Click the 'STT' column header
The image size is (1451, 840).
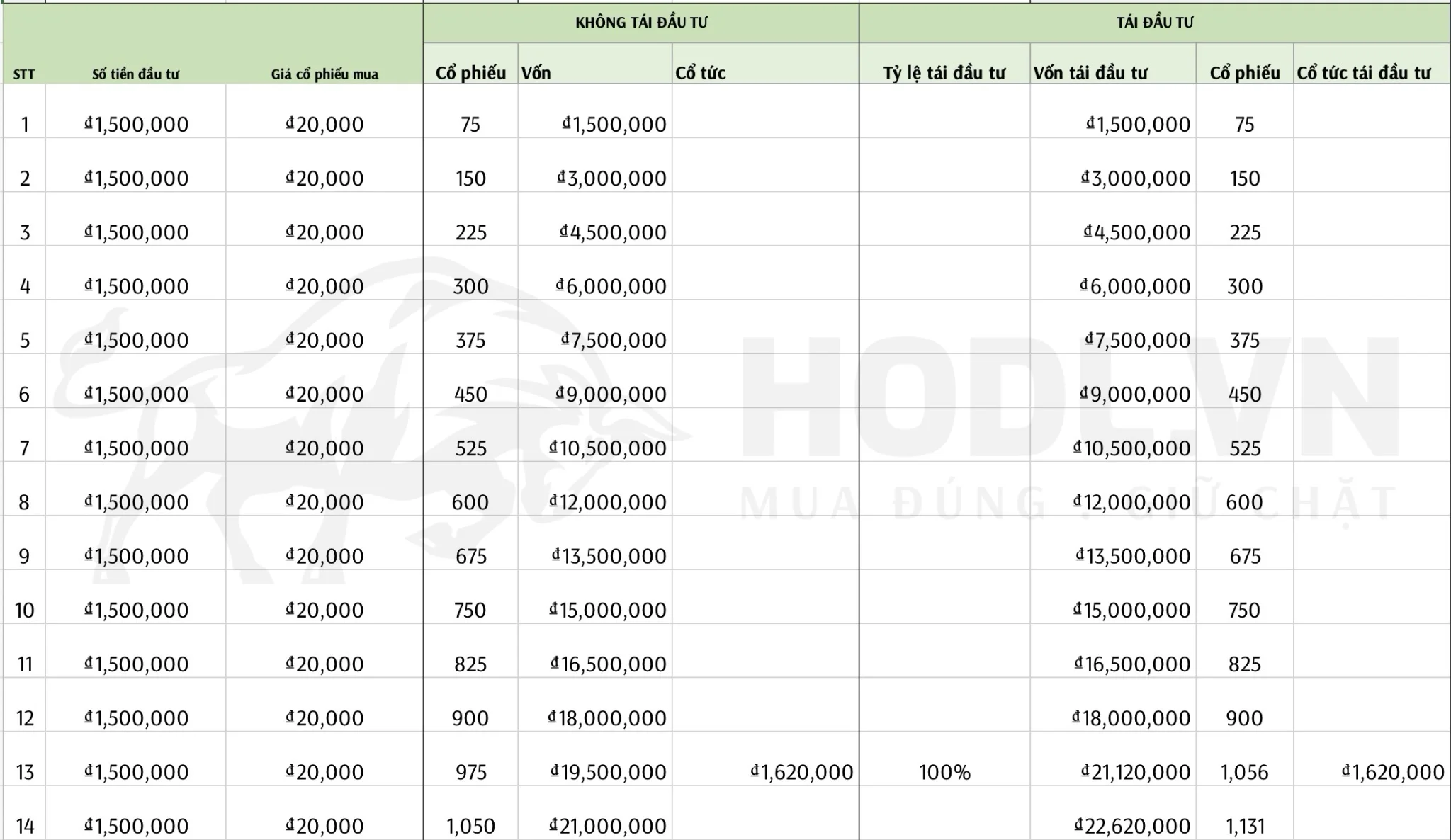point(24,74)
